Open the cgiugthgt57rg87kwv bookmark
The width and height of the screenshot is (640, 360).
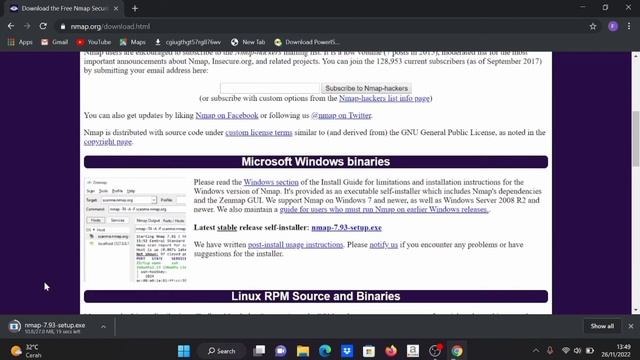[x=188, y=42]
